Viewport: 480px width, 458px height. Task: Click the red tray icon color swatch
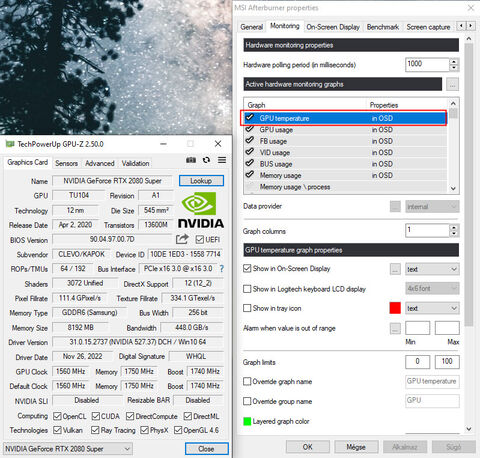[x=395, y=308]
